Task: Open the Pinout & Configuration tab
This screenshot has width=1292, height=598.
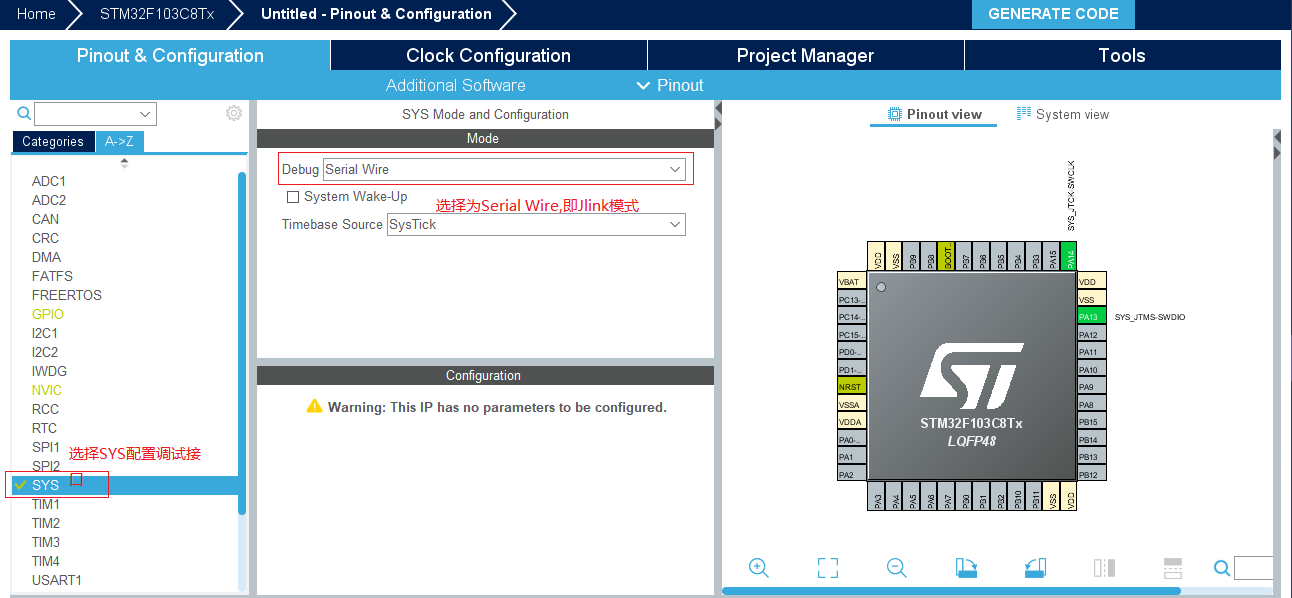Action: (x=170, y=55)
